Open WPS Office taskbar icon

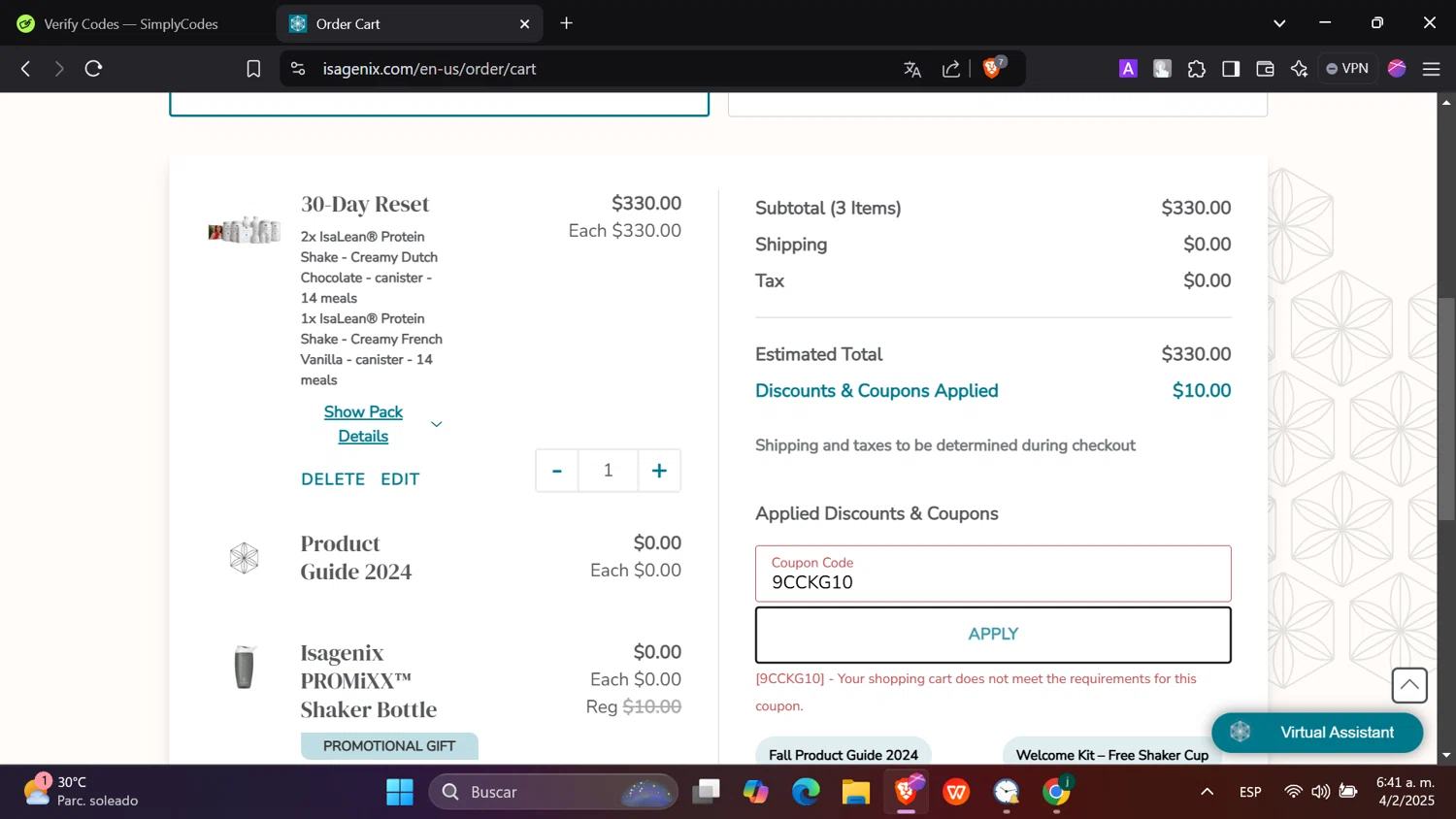pyautogui.click(x=956, y=793)
